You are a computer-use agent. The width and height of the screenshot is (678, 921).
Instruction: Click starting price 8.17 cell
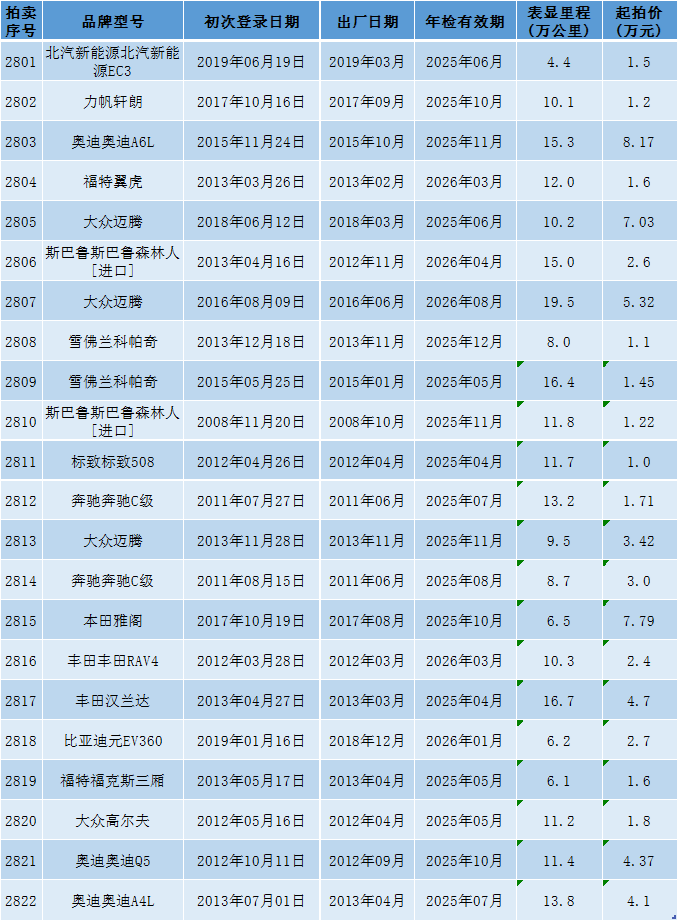point(639,142)
